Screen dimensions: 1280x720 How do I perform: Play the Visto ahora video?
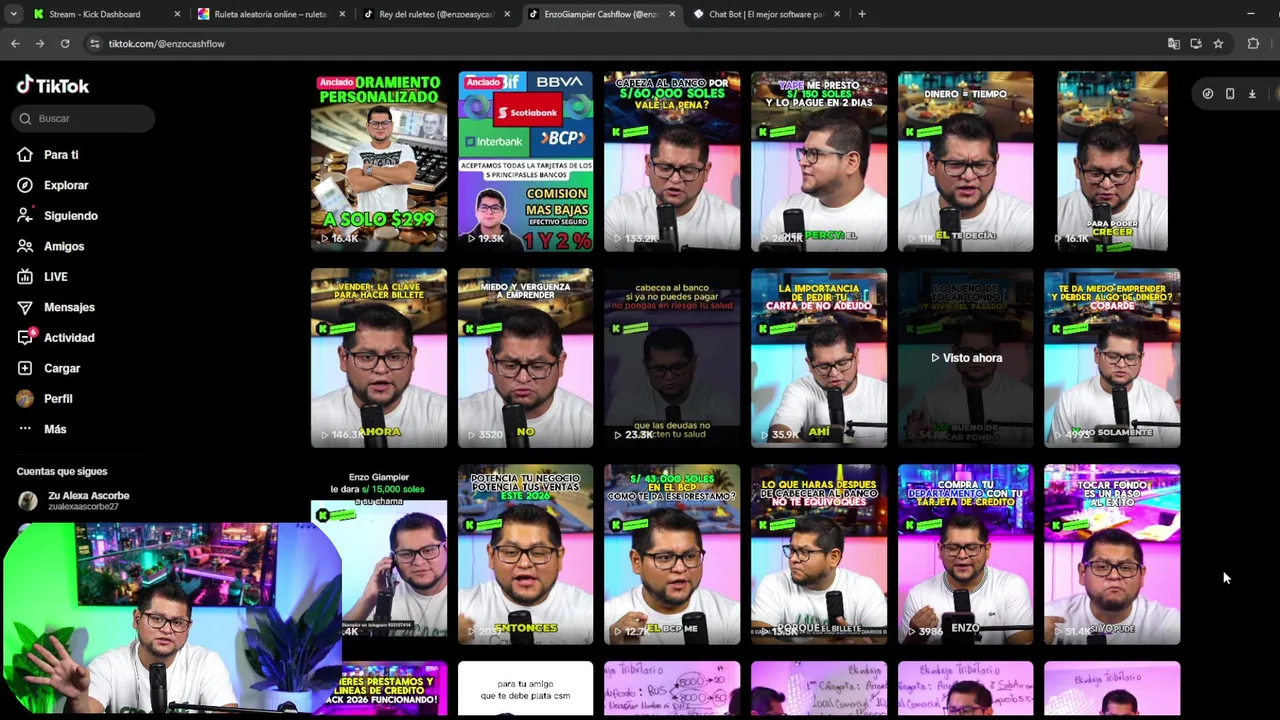pos(966,357)
